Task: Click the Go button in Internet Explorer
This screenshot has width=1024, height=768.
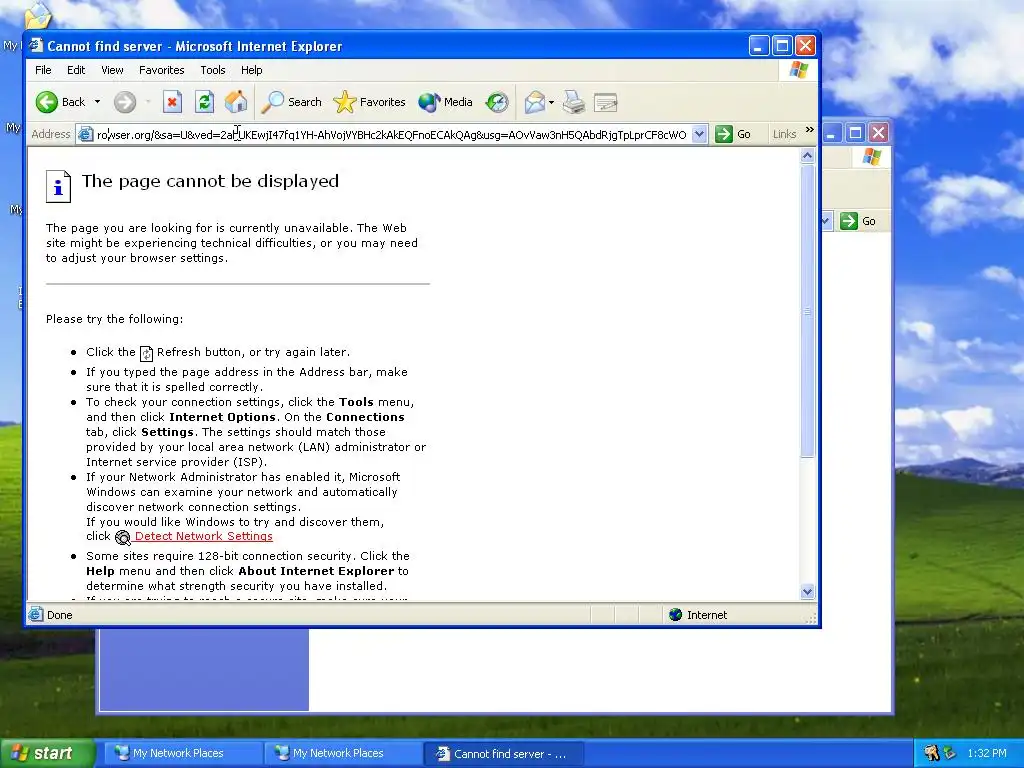Action: (x=733, y=135)
